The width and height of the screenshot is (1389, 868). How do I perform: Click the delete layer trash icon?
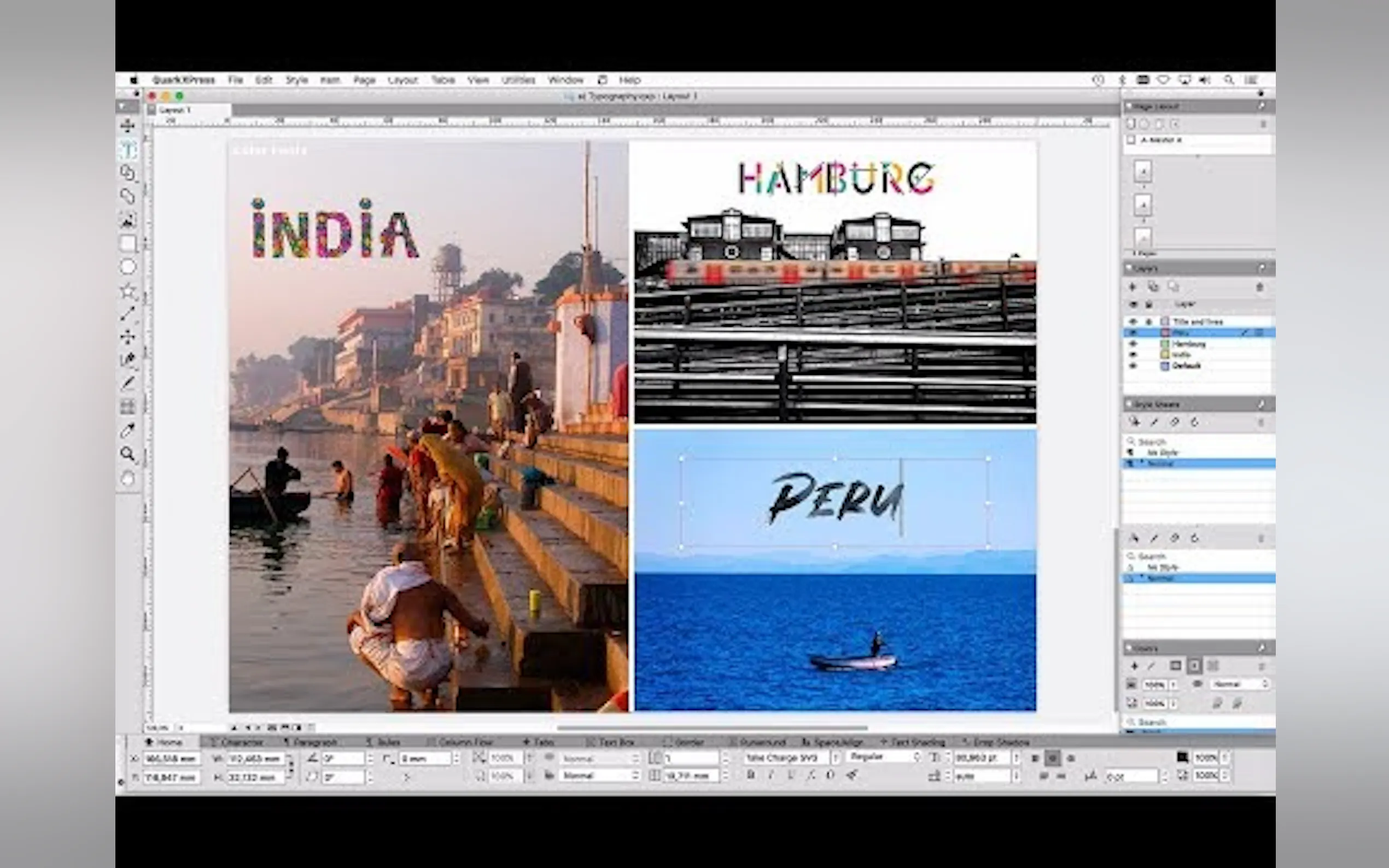(x=1259, y=286)
